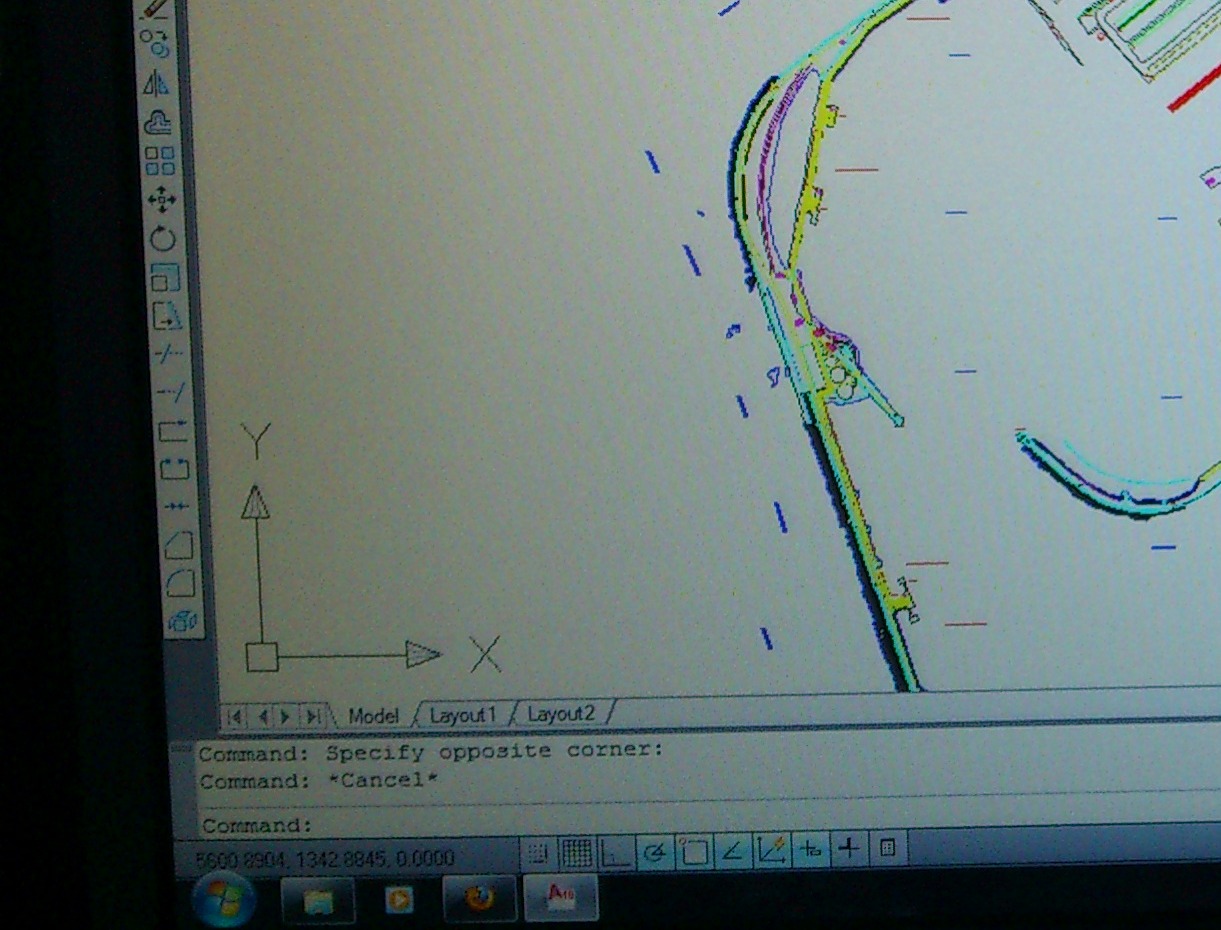Click next layout tab arrow
The image size is (1221, 930).
287,717
